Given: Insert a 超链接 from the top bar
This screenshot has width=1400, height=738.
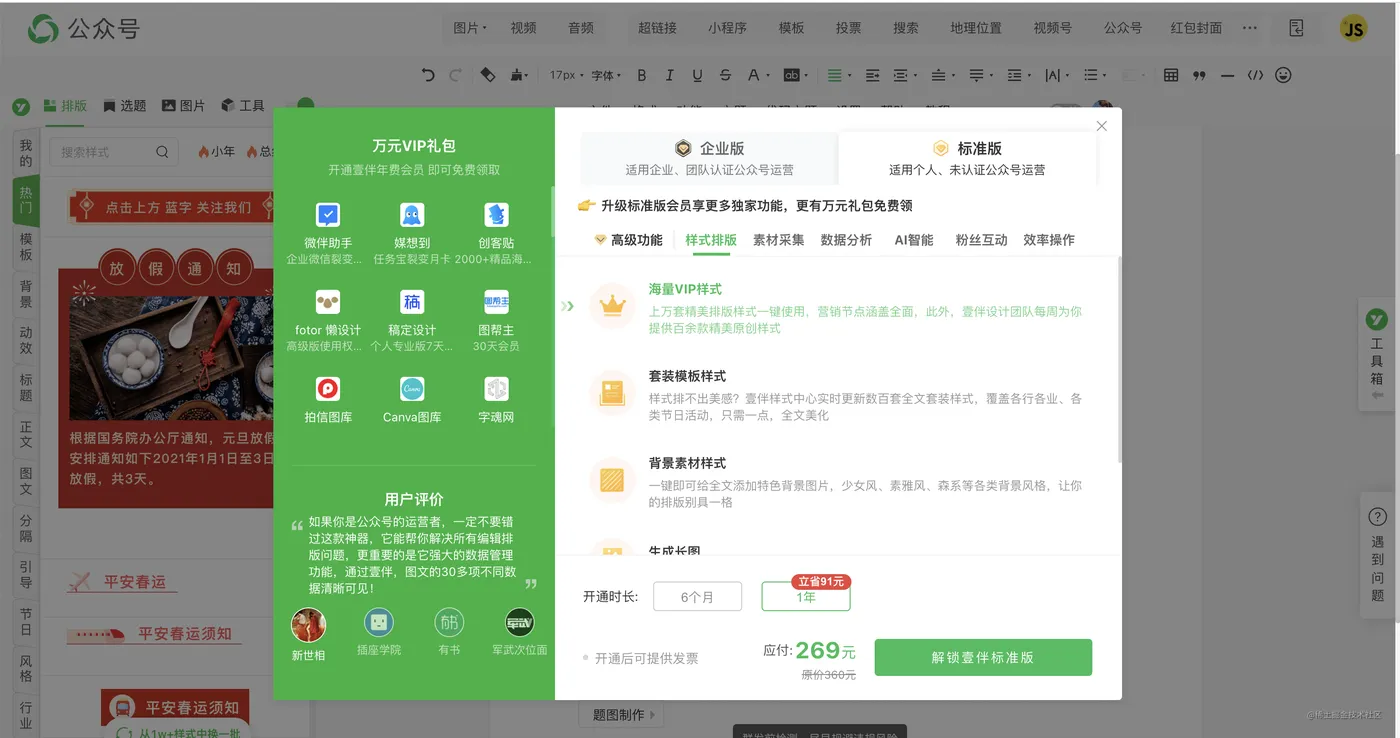Looking at the screenshot, I should tap(658, 28).
